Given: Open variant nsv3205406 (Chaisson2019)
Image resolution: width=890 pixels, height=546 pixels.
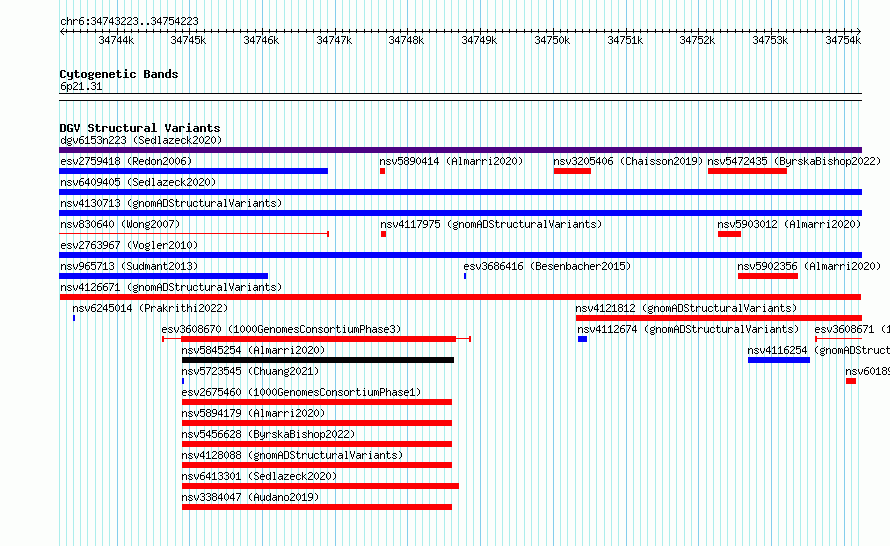Looking at the screenshot, I should click(628, 161).
